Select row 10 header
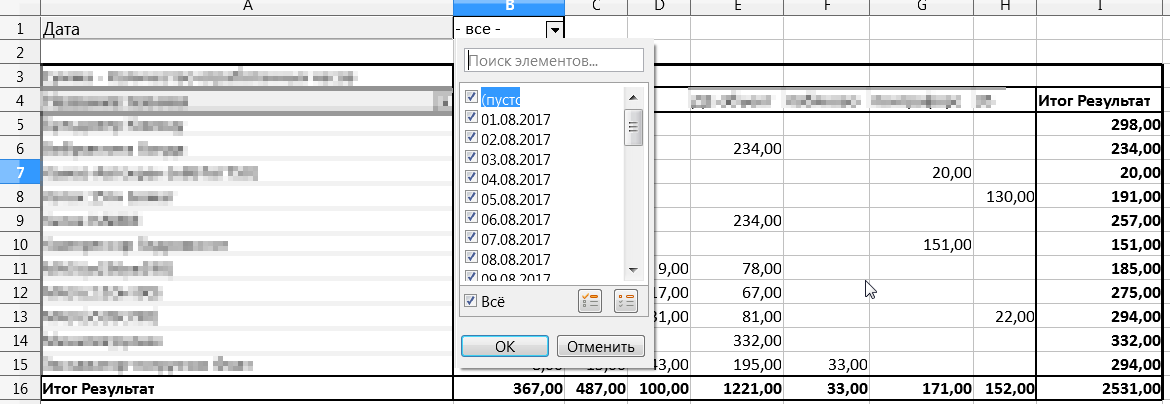Screen dimensions: 1170x404 pyautogui.click(x=20, y=245)
